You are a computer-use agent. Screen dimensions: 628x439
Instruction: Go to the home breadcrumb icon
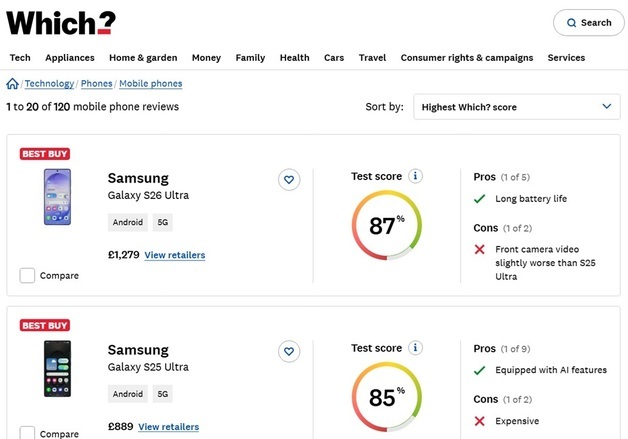coord(13,84)
